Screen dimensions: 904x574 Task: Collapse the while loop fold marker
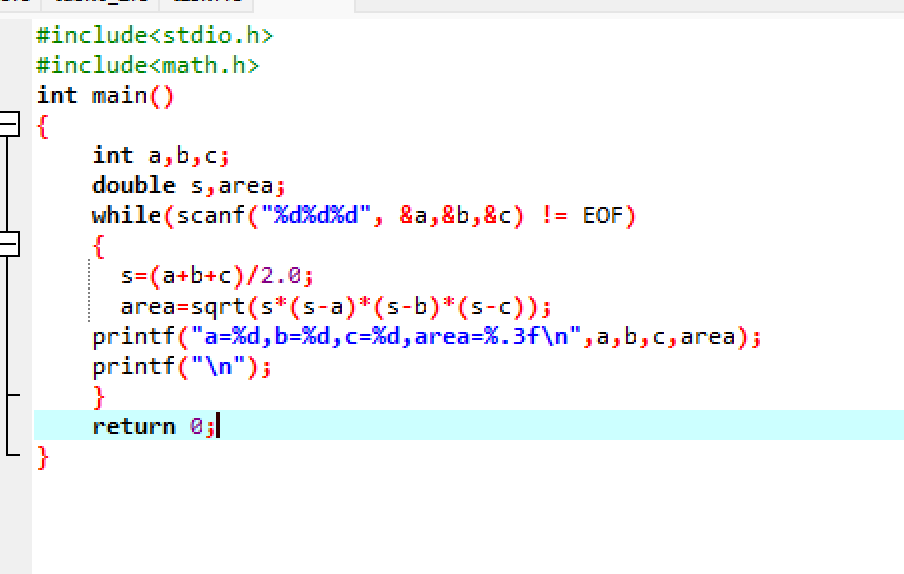click(8, 244)
